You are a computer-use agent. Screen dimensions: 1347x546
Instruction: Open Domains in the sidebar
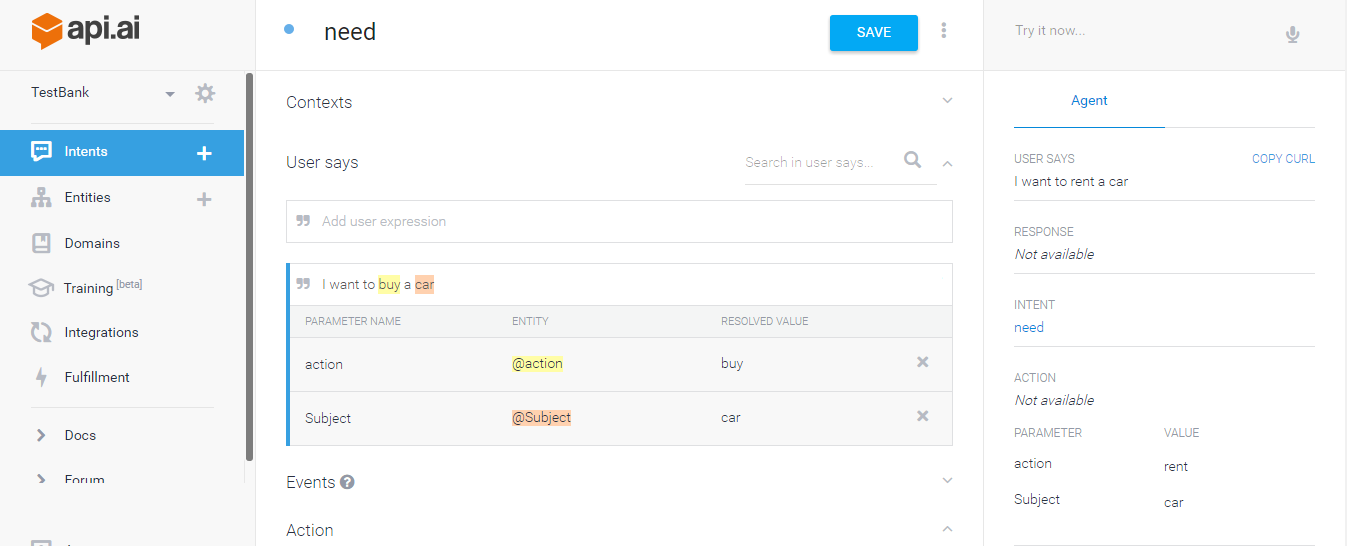(92, 243)
